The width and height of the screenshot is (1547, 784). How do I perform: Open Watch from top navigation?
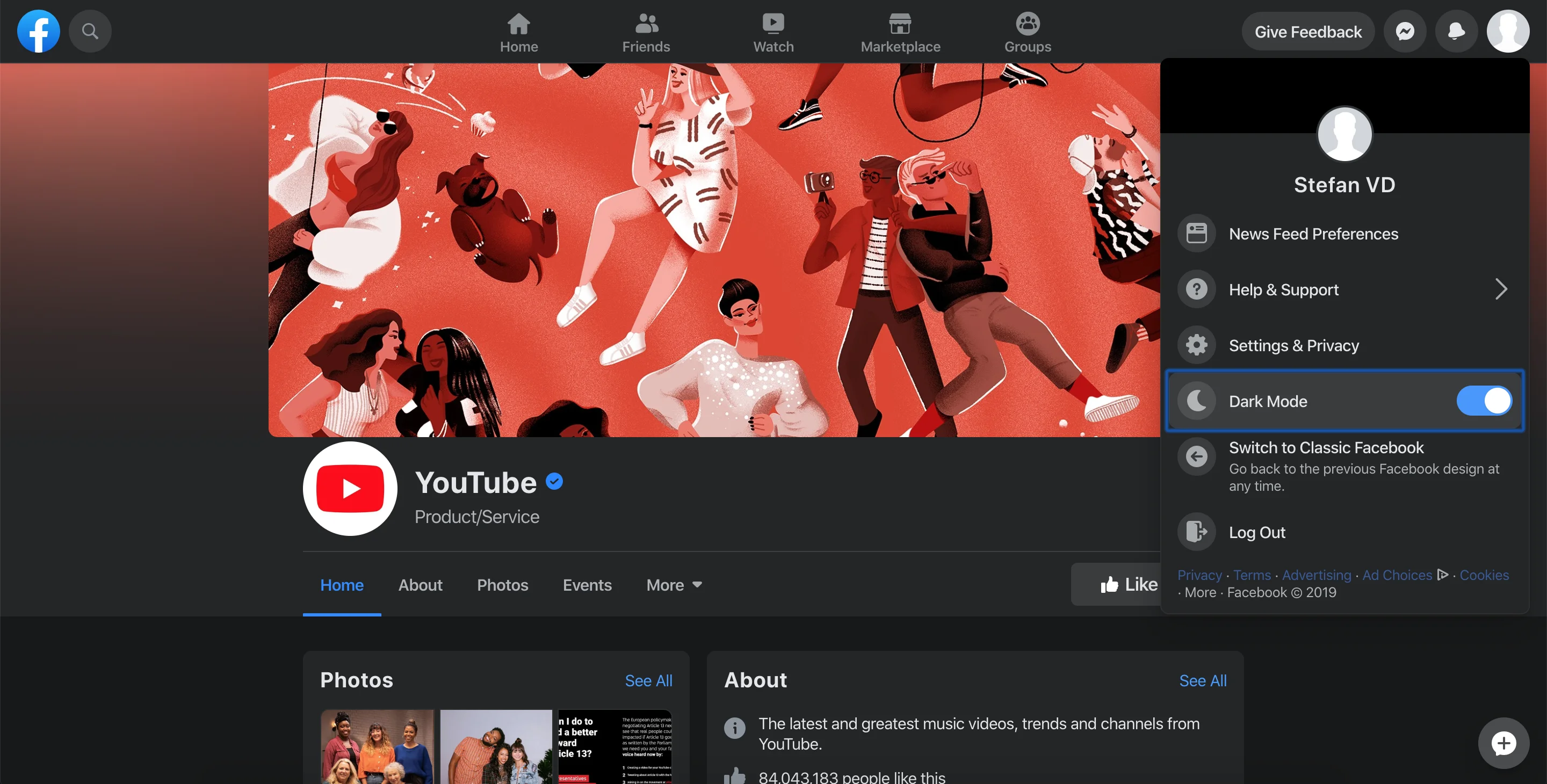773,33
